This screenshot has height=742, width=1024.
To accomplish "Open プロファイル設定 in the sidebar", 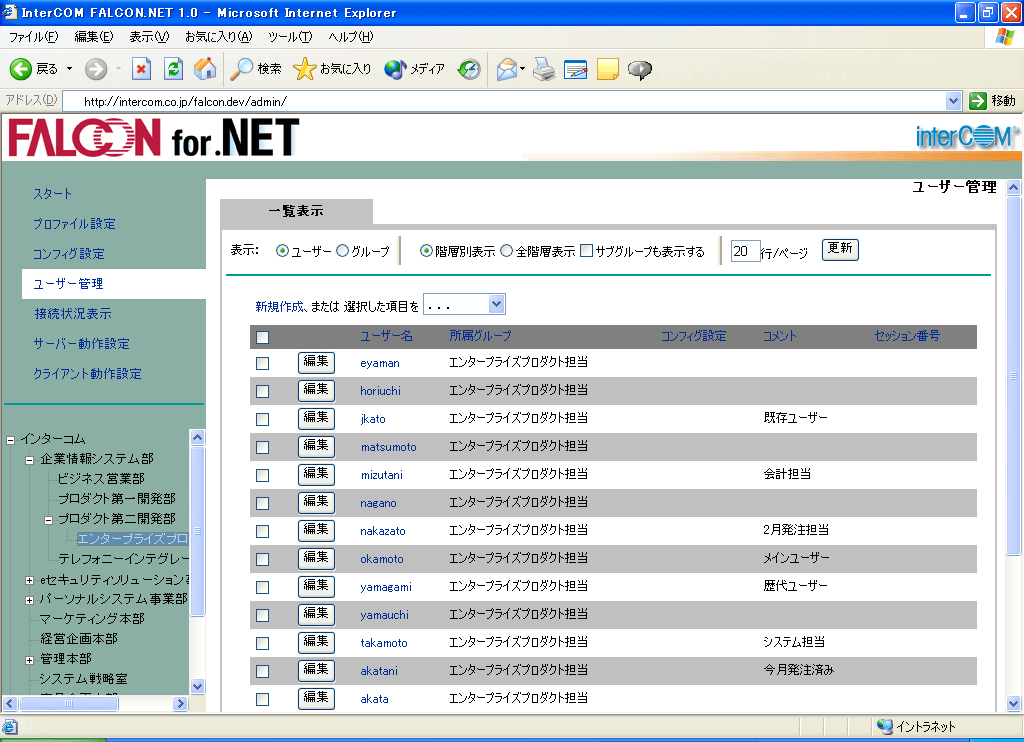I will point(74,223).
